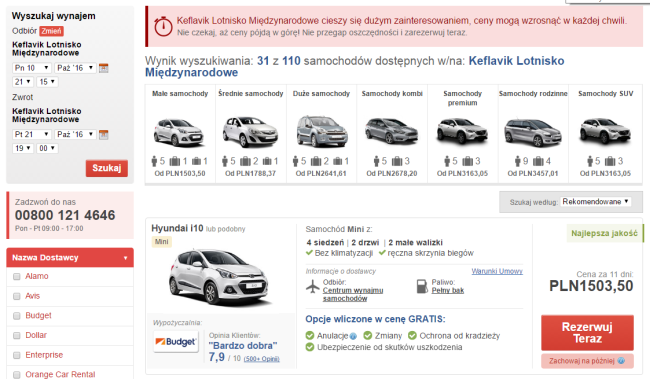650x379 pixels.
Task: Select the Samochody SUV category tab
Action: pos(606,134)
